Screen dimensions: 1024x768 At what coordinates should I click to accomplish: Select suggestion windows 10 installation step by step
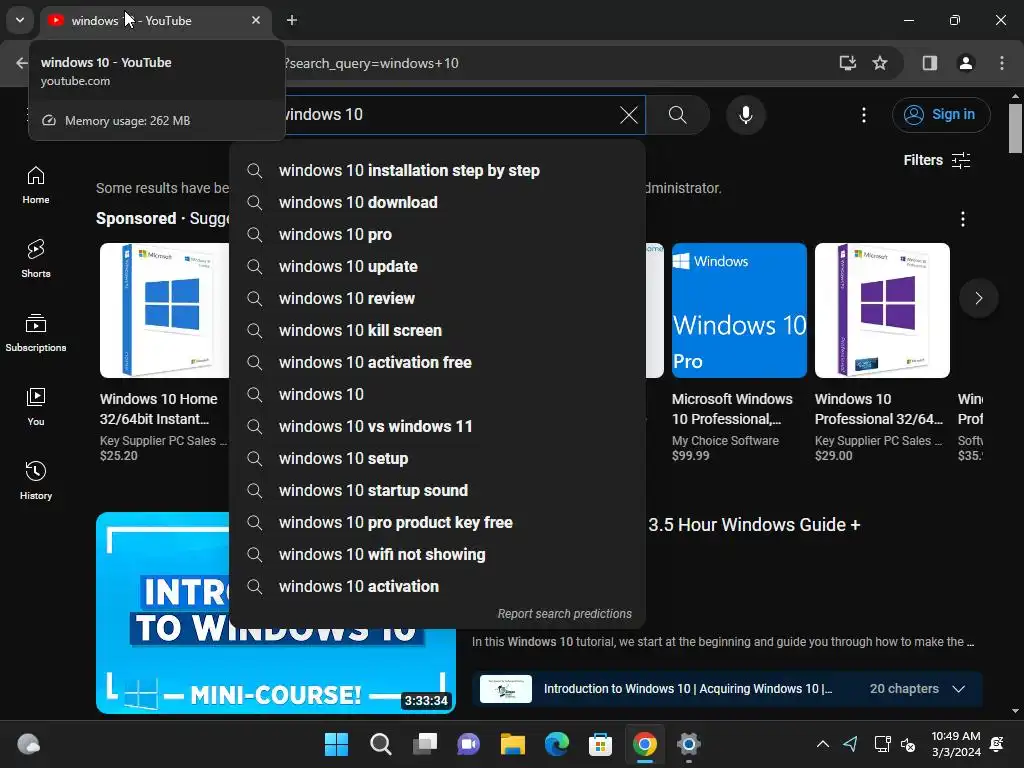click(438, 170)
